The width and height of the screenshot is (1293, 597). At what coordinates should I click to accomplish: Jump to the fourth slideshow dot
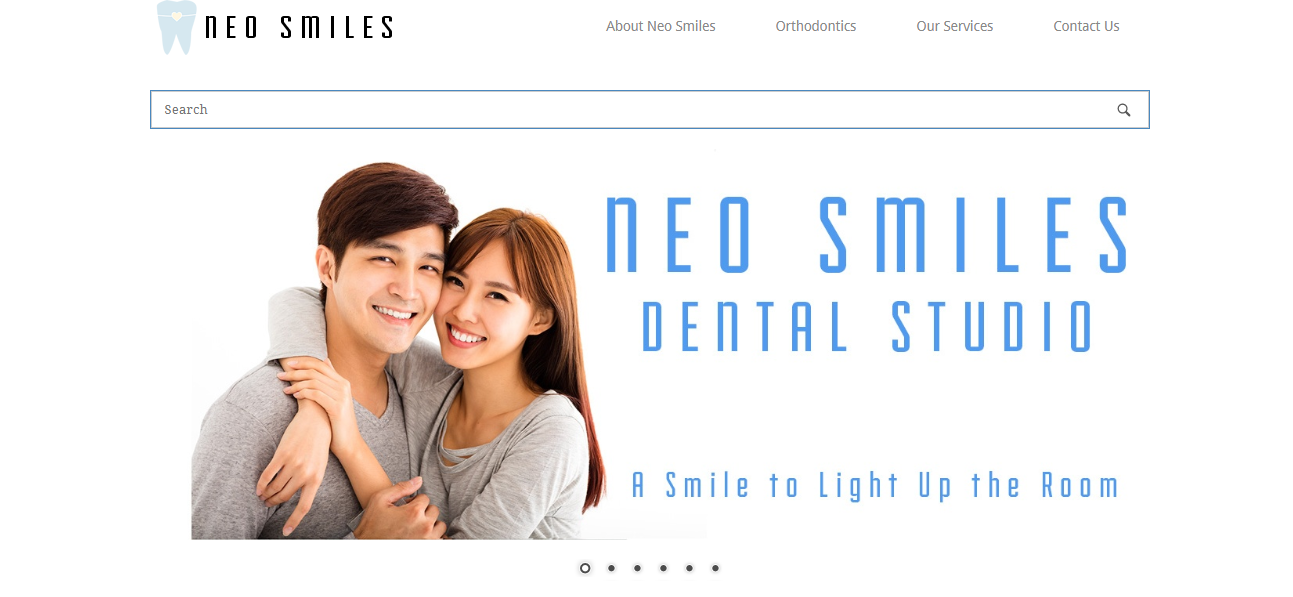(x=663, y=568)
